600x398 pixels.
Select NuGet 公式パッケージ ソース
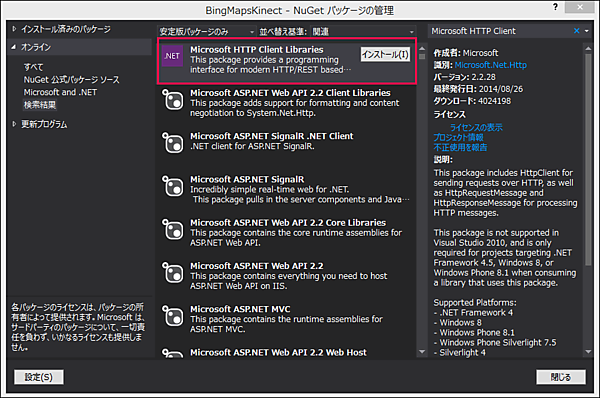pos(72,80)
